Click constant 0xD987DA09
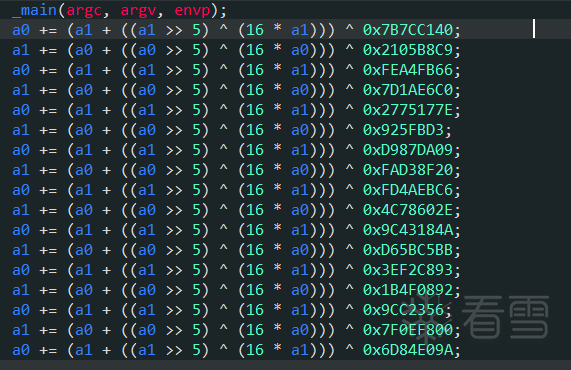571x370 pixels. 408,150
